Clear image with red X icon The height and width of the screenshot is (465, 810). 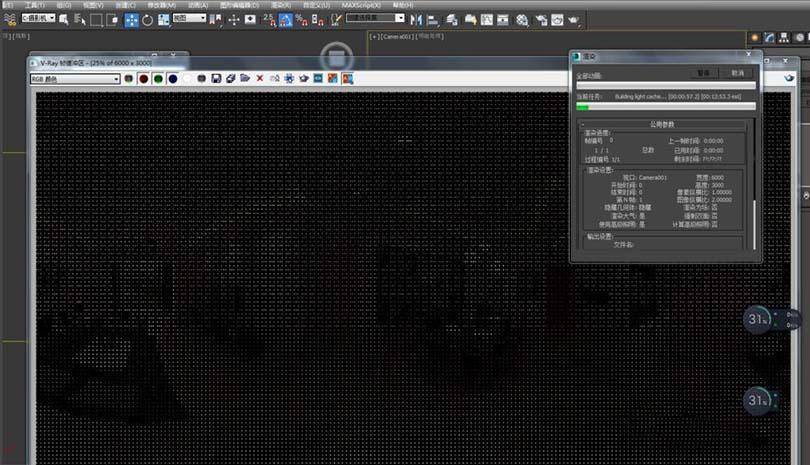point(260,79)
